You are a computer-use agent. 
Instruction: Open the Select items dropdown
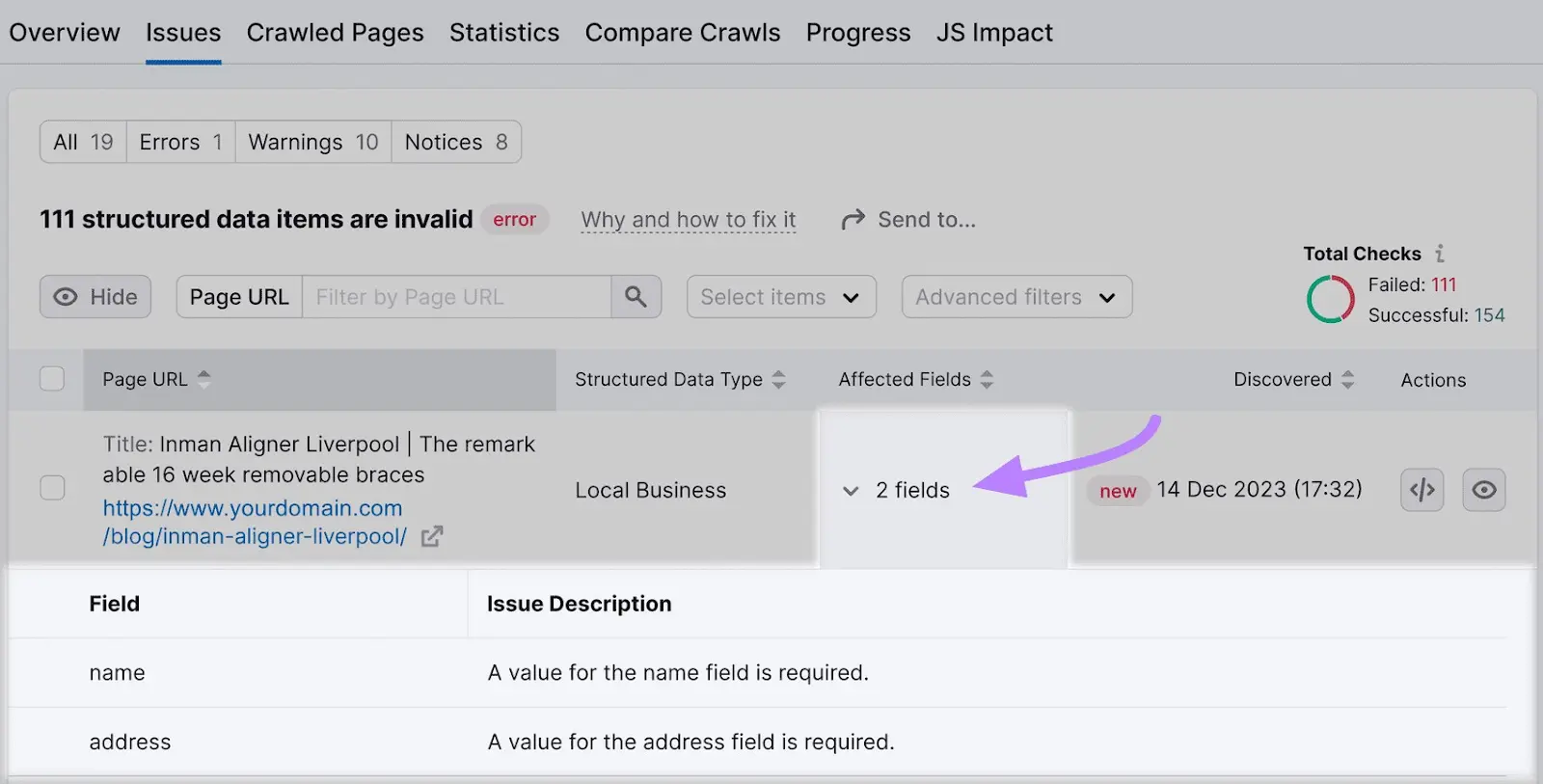pos(780,296)
